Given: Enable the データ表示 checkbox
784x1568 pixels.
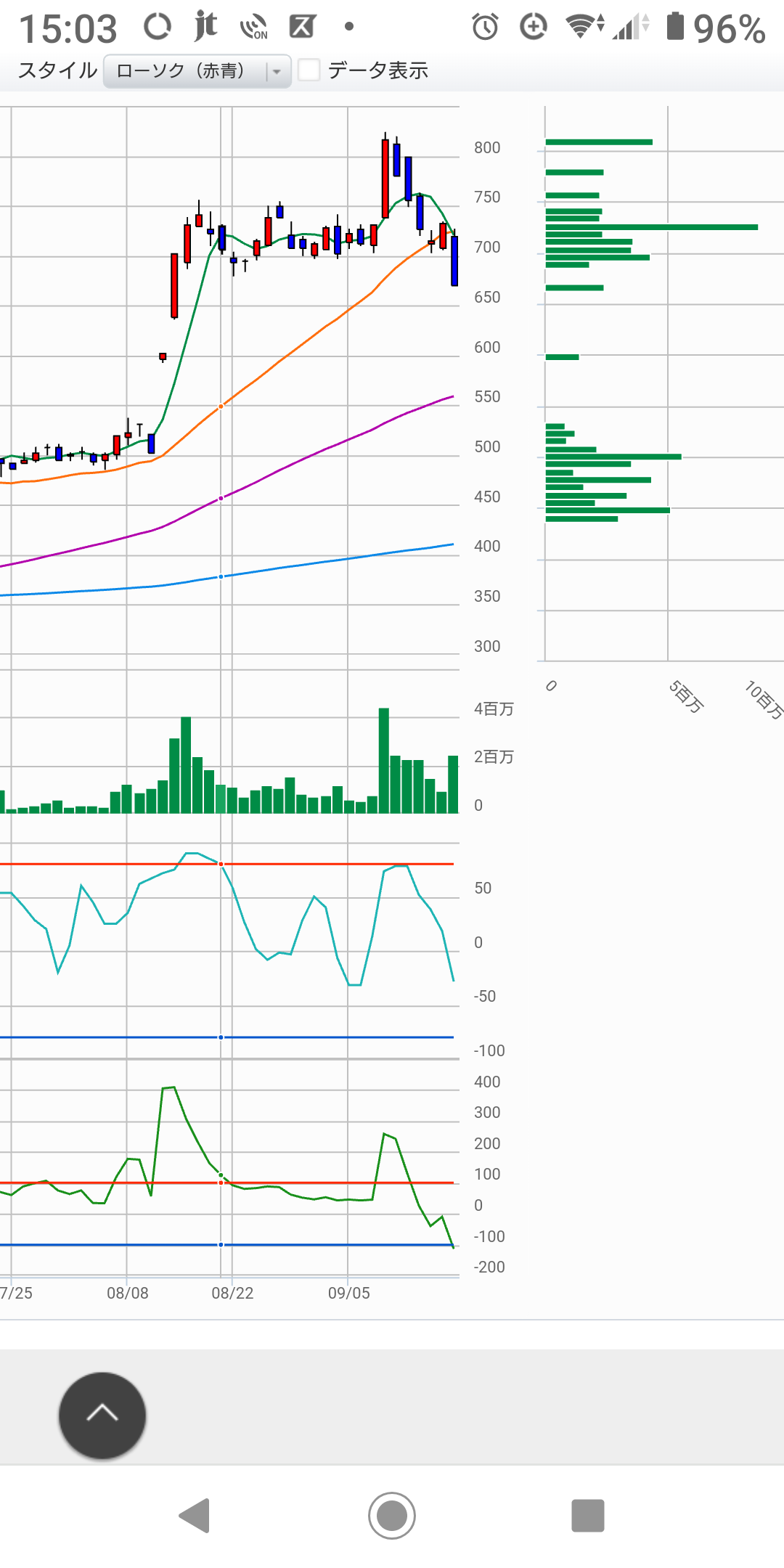Looking at the screenshot, I should point(309,70).
